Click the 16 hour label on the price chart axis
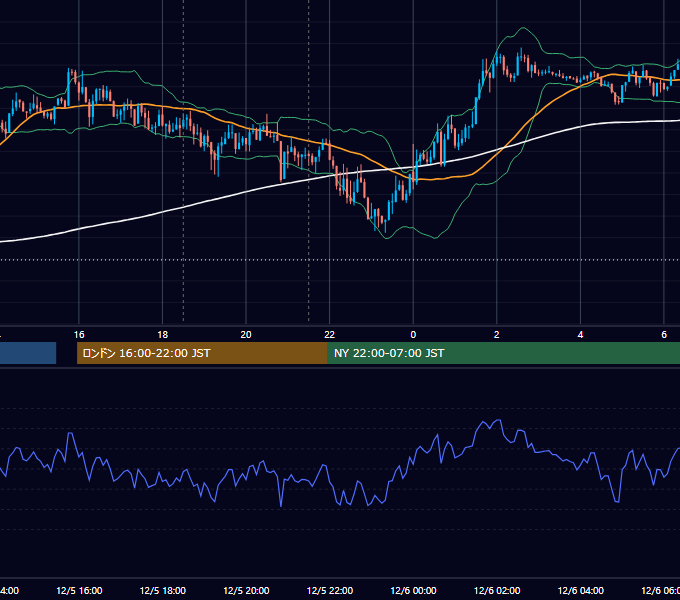Screen dimensions: 680x600 click(79, 335)
